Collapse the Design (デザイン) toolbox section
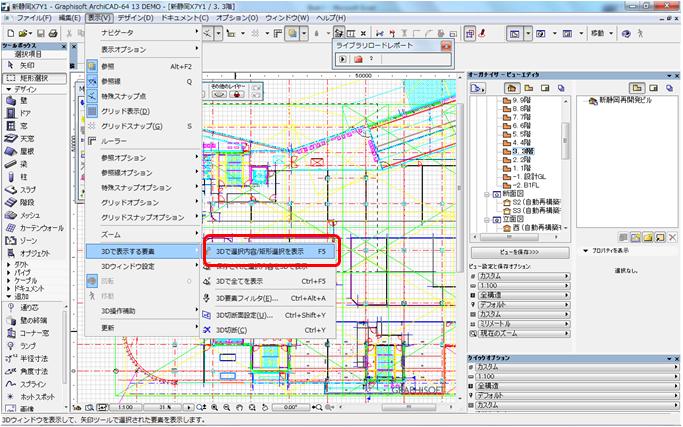683x427 pixels. pos(24,88)
